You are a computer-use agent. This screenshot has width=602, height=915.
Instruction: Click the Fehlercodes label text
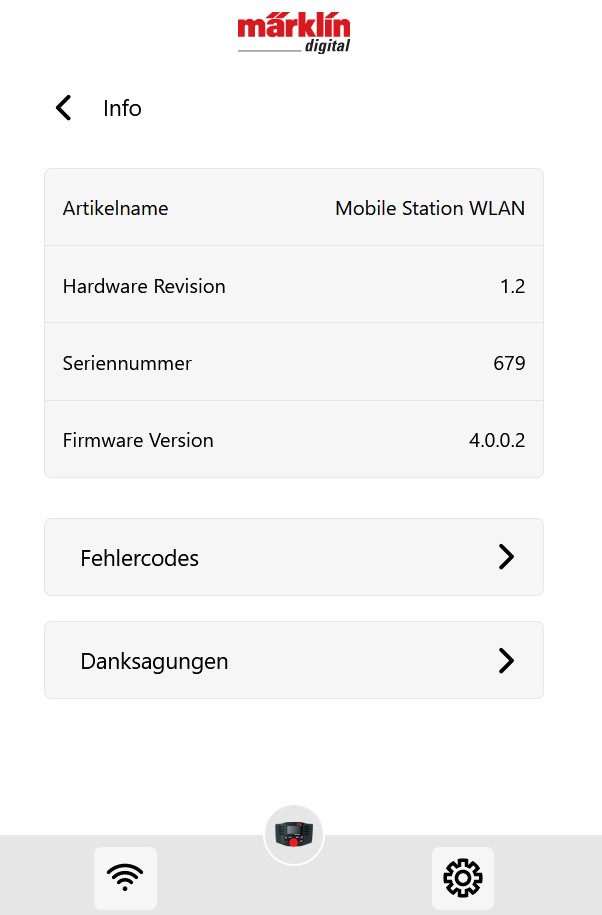(x=139, y=558)
